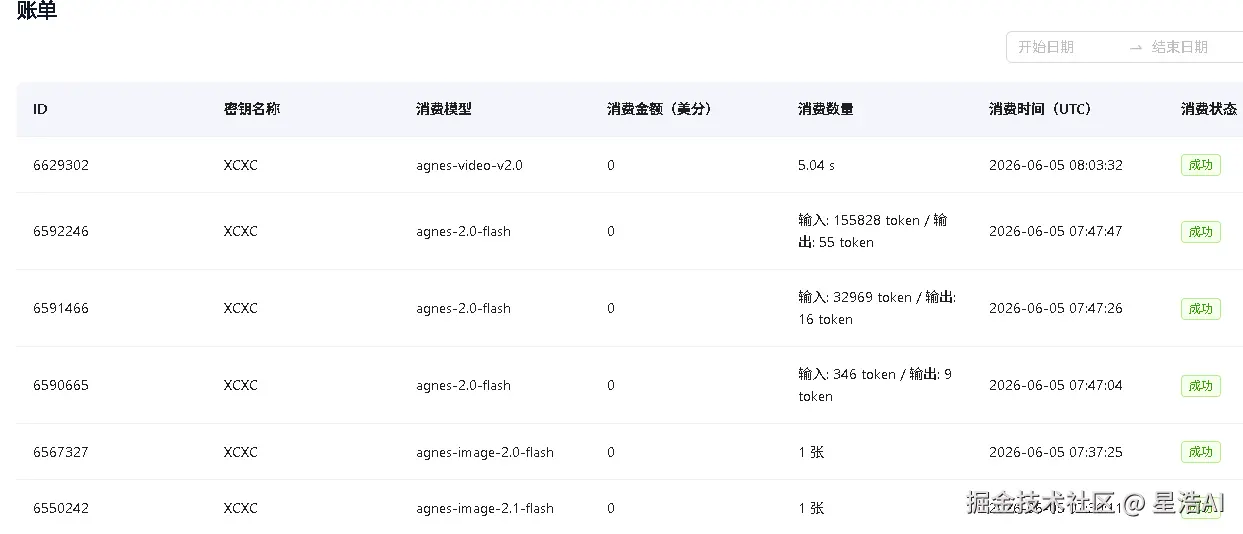Click timestamp 2026-06-05 07:47:04

[x=1055, y=385]
